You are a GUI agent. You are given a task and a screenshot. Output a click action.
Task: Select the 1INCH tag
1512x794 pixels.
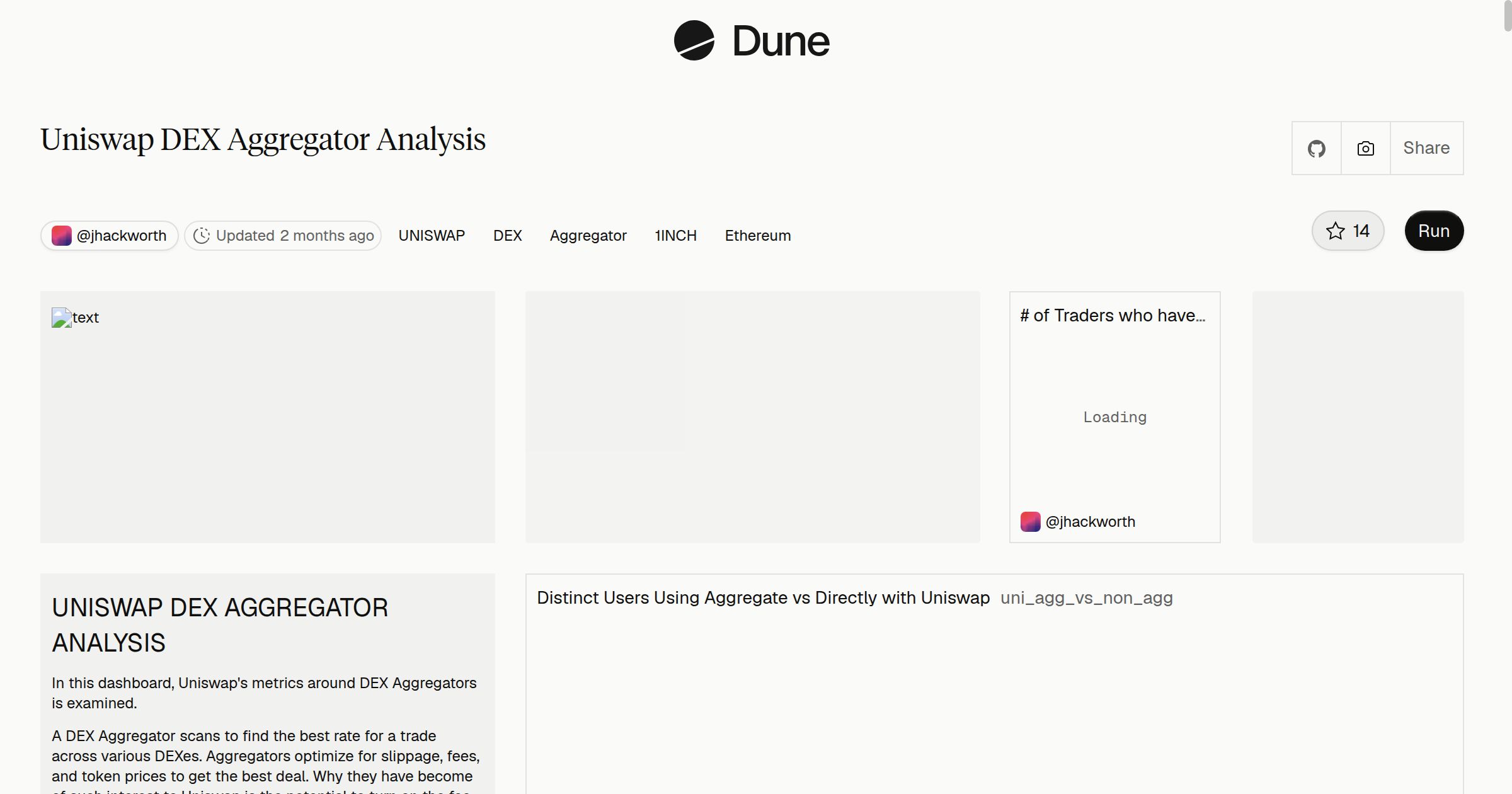(675, 236)
